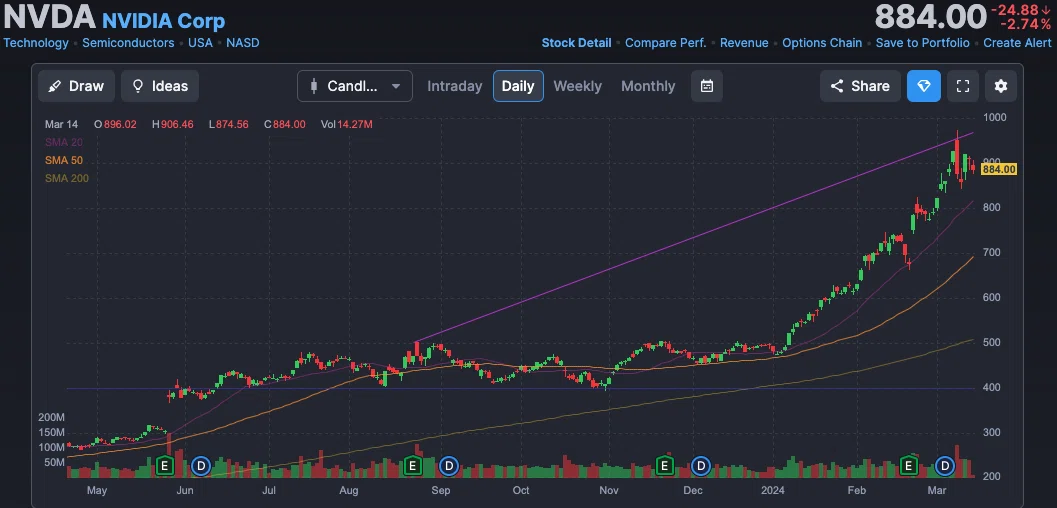The height and width of the screenshot is (508, 1057).
Task: Open the Draw tools
Action: point(76,86)
